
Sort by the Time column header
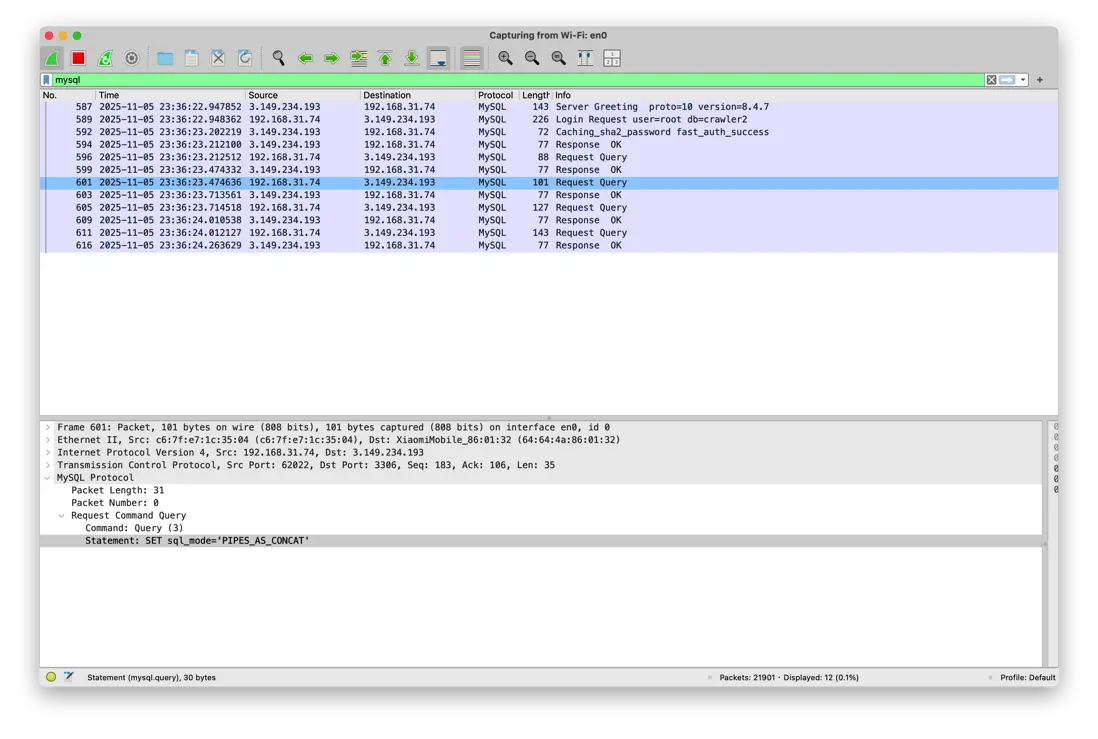(x=170, y=95)
